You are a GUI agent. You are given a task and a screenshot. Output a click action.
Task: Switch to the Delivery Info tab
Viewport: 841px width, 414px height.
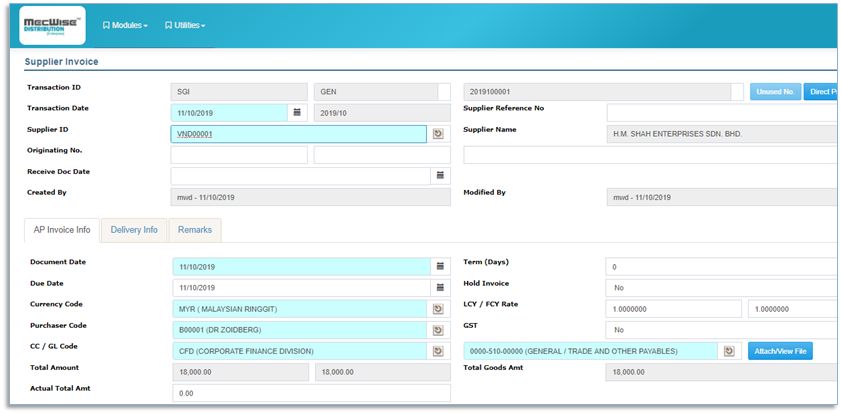point(134,230)
